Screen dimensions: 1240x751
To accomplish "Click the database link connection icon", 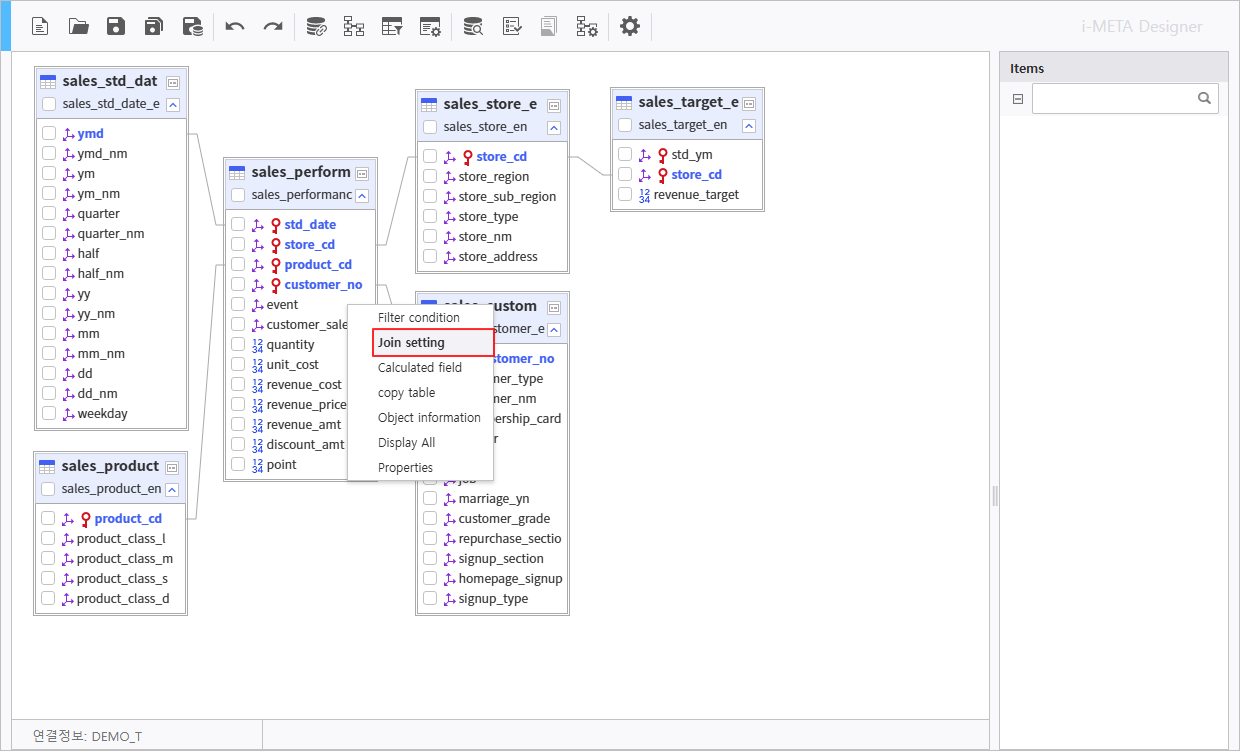I will 316,27.
